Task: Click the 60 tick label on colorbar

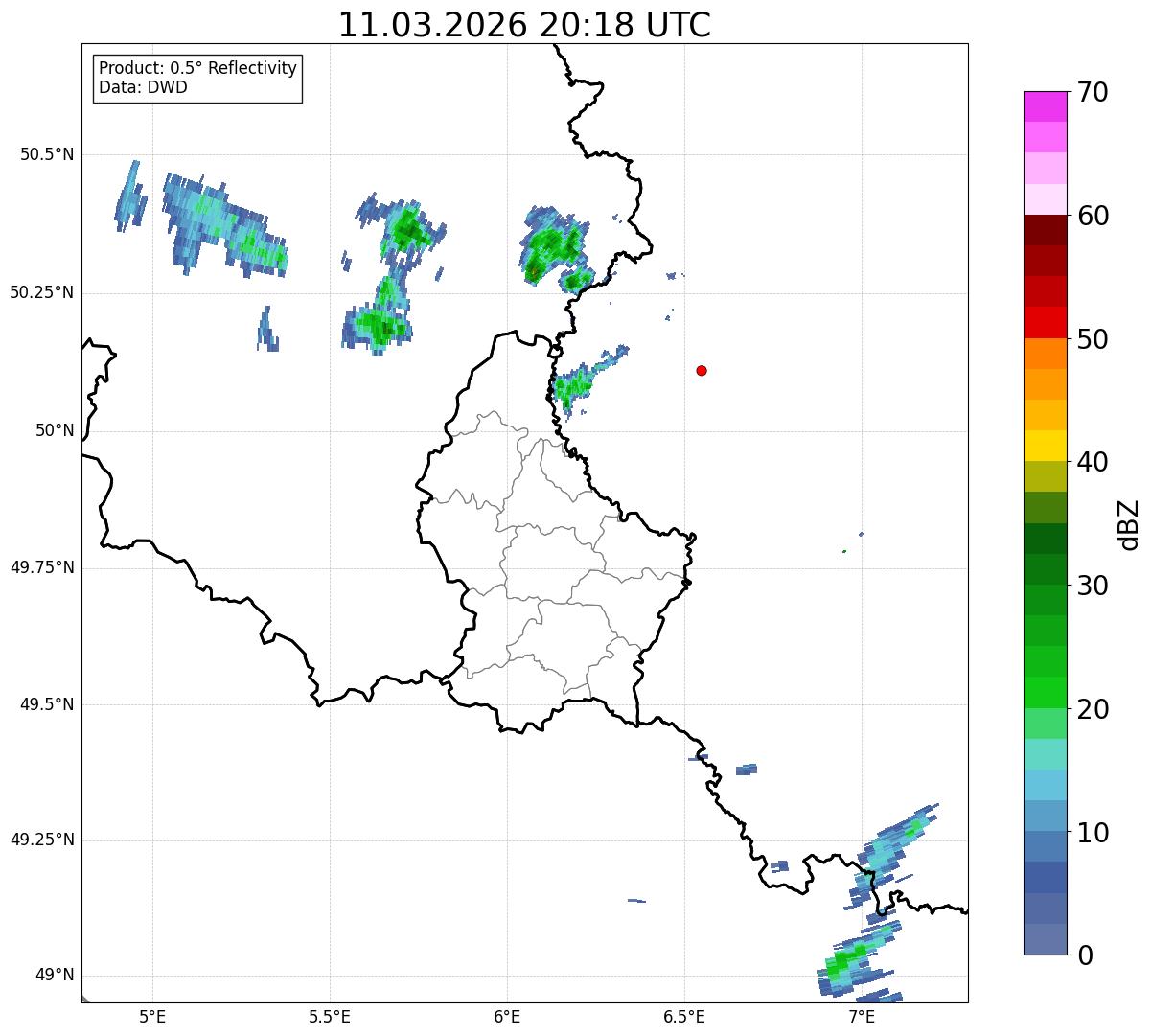Action: [x=1093, y=216]
